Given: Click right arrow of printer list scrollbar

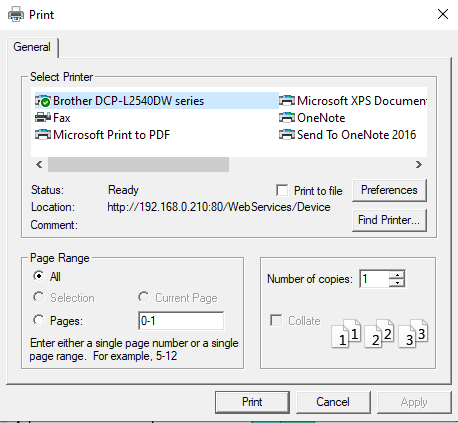Looking at the screenshot, I should coord(419,164).
